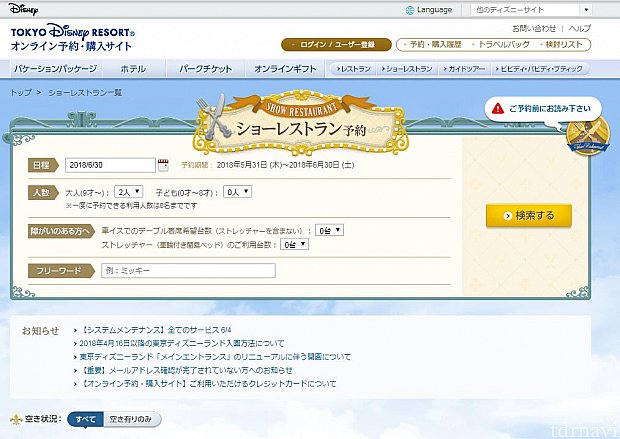620x439 pixels.
Task: Open the child count 0人 dropdown
Action: point(237,192)
